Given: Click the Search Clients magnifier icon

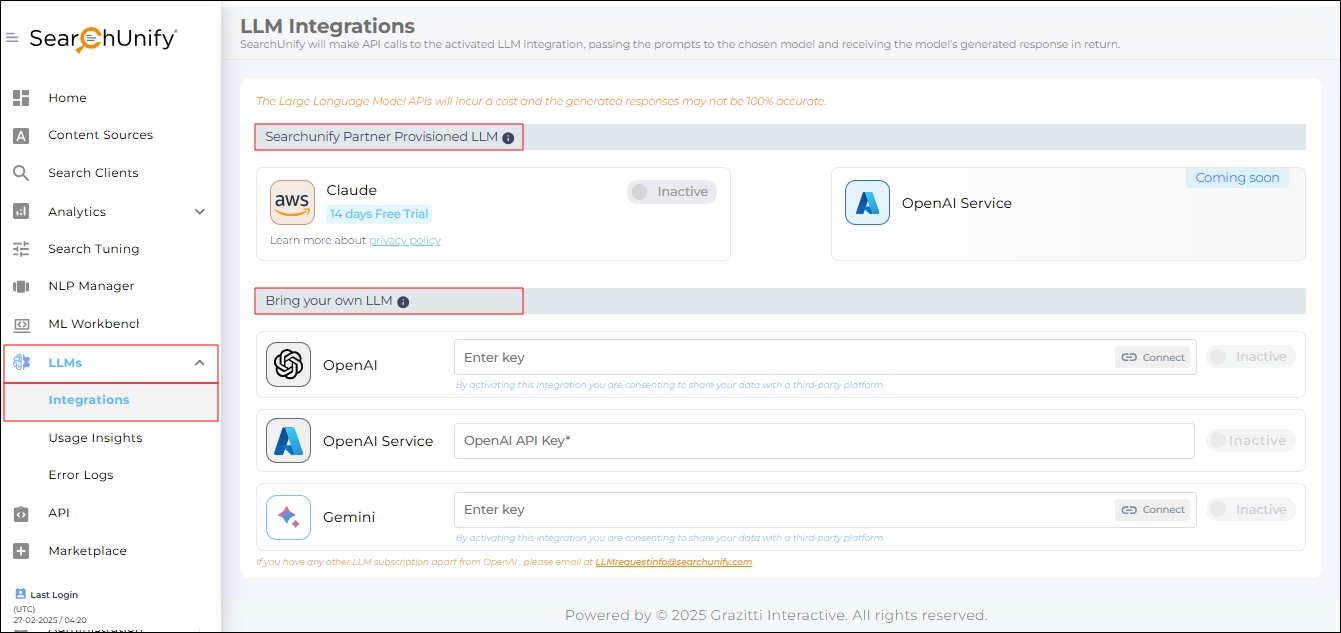Looking at the screenshot, I should coord(21,173).
